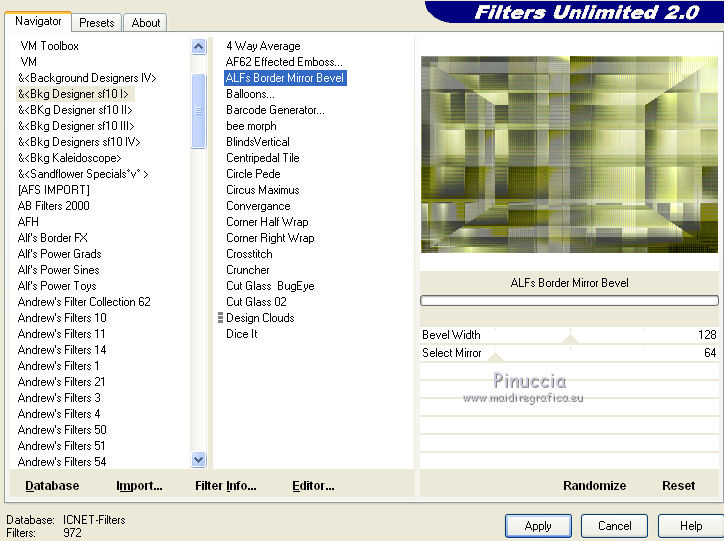Viewport: 724px width, 541px height.
Task: Select the bee morph filter
Action: pyautogui.click(x=251, y=126)
